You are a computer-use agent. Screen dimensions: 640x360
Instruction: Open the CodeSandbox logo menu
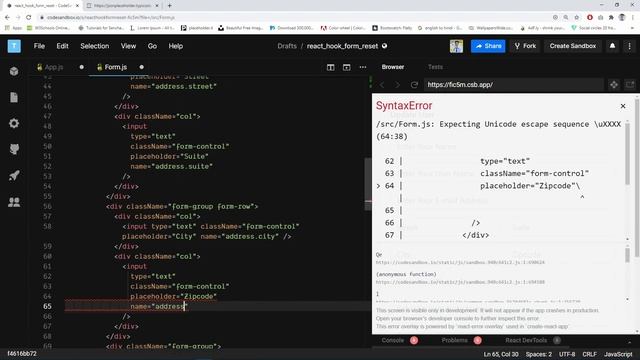14,46
